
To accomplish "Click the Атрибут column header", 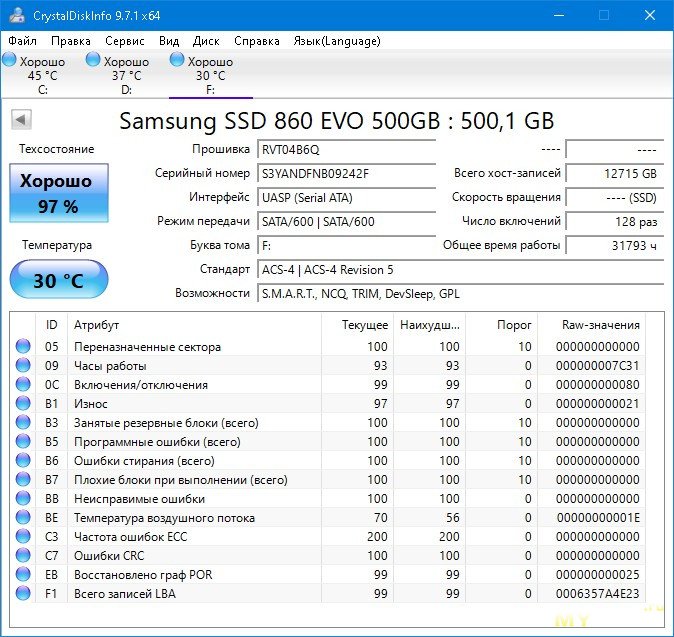I will pos(96,325).
